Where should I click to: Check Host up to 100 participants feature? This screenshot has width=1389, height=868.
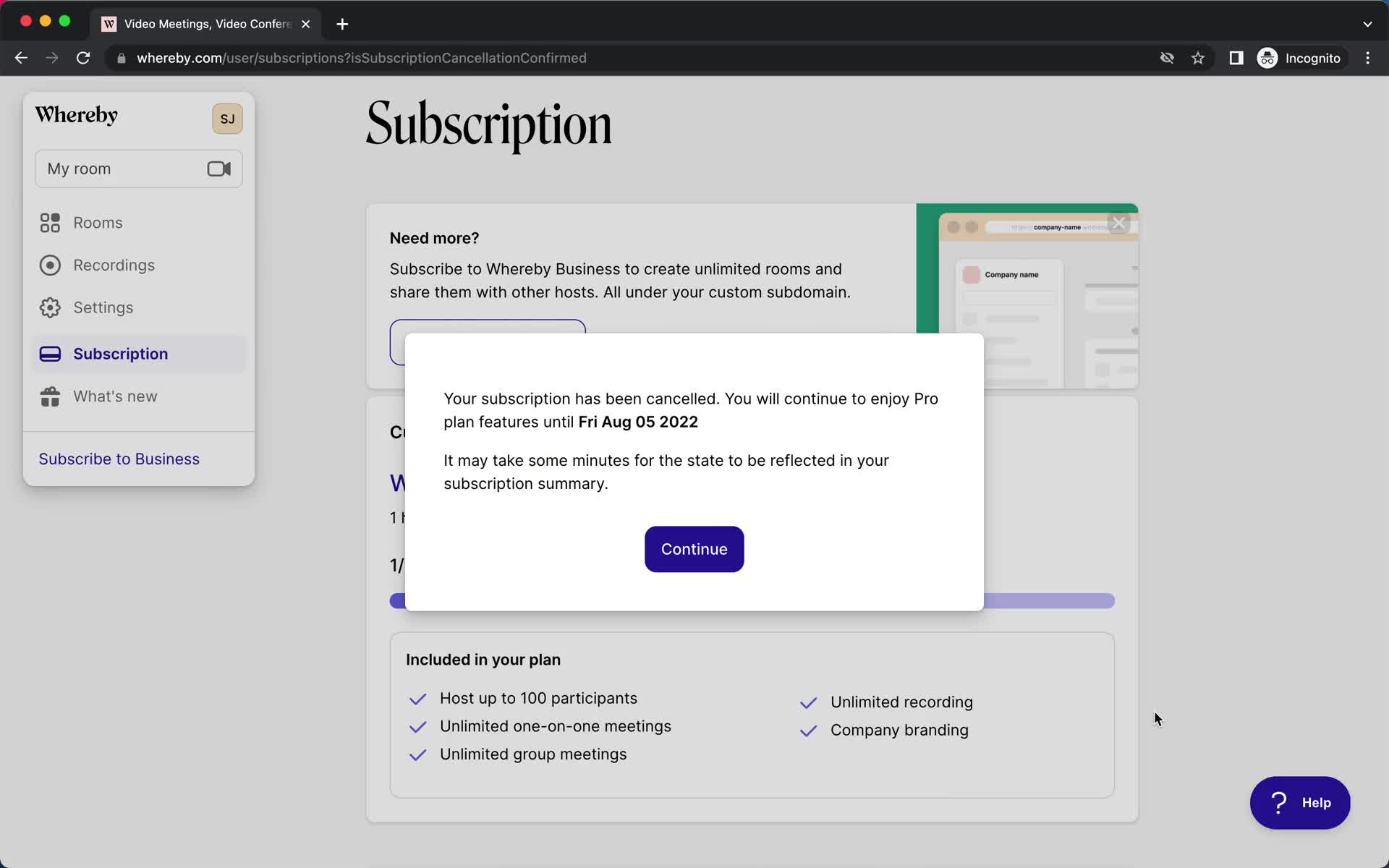417,698
